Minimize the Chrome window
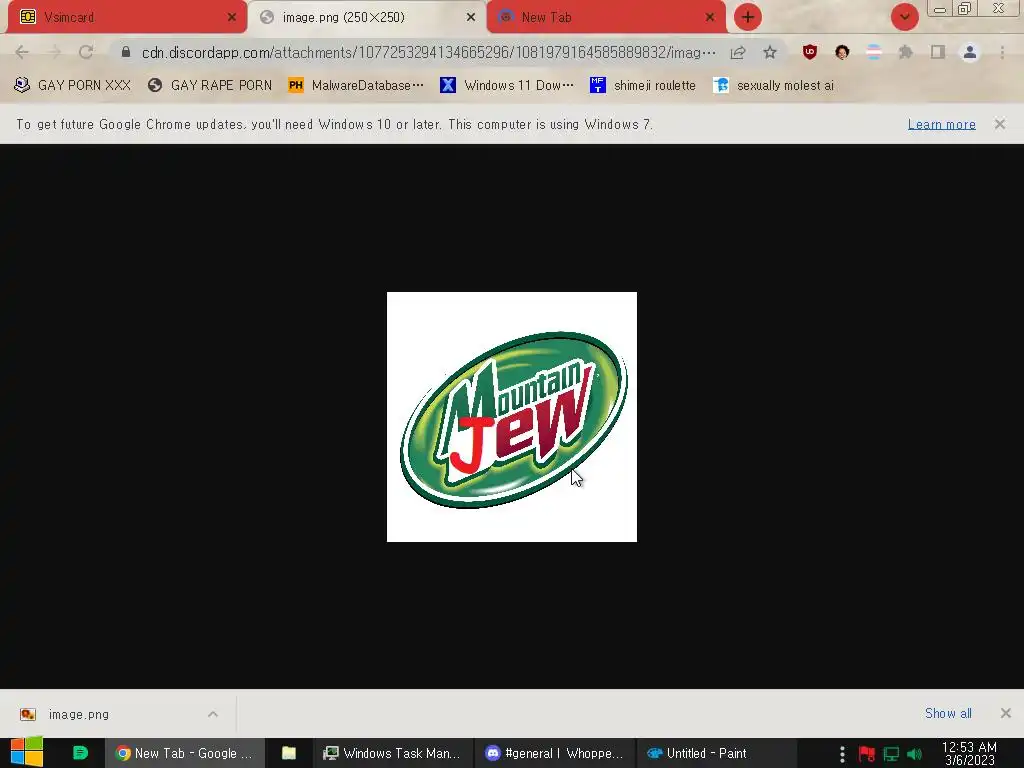 coord(940,9)
